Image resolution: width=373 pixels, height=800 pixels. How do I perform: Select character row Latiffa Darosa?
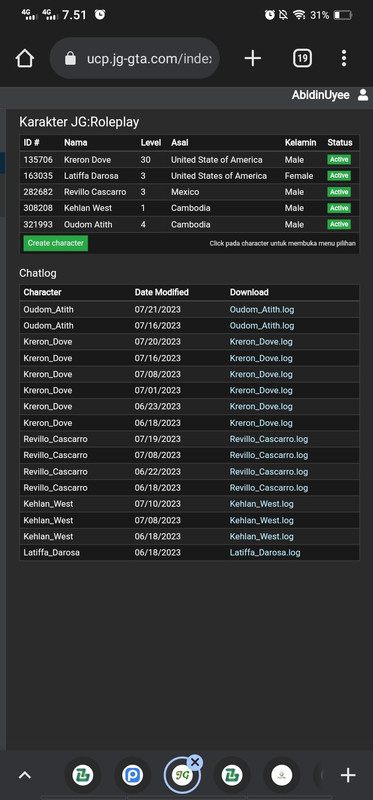pyautogui.click(x=189, y=176)
